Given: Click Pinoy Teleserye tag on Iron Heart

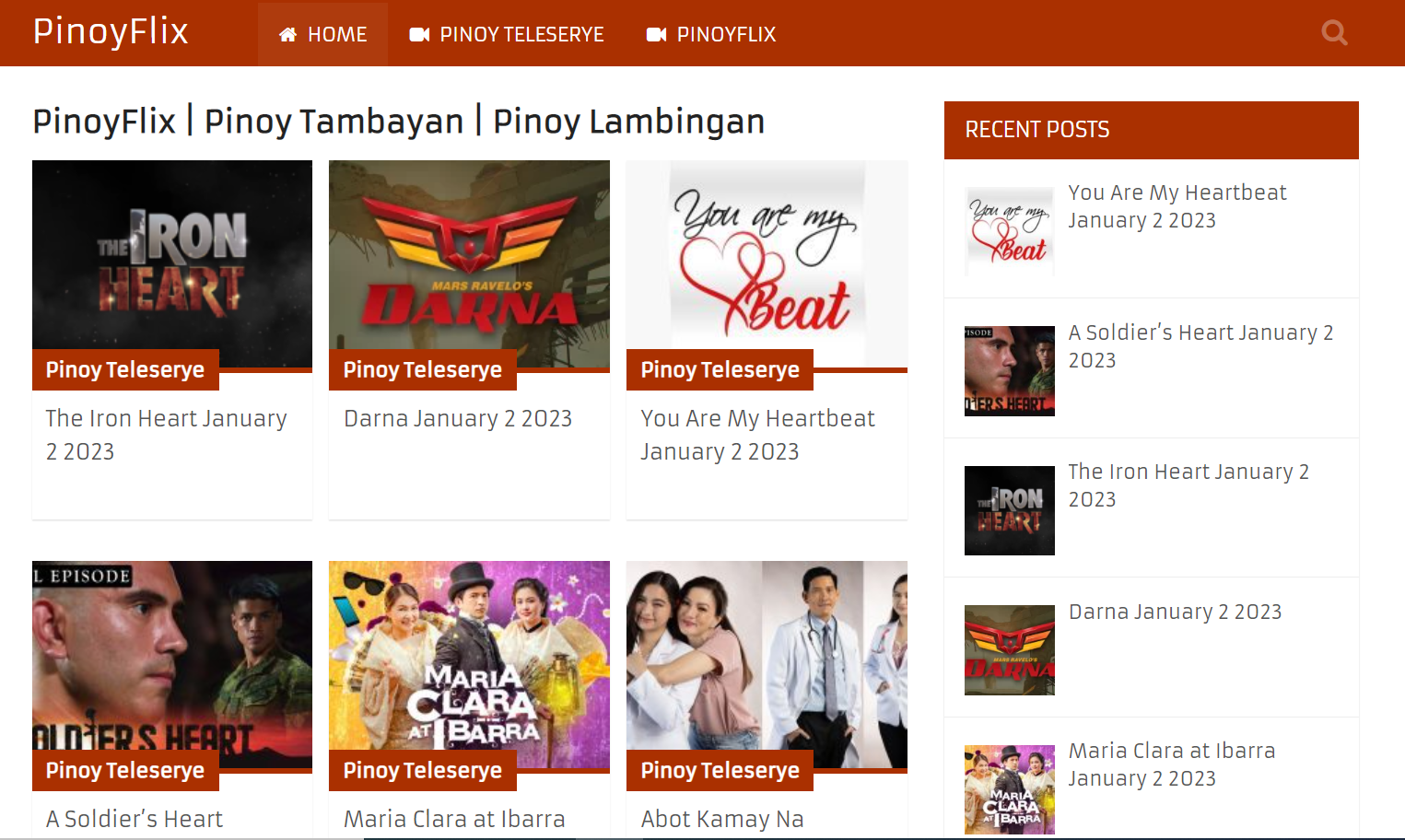Looking at the screenshot, I should tap(125, 370).
